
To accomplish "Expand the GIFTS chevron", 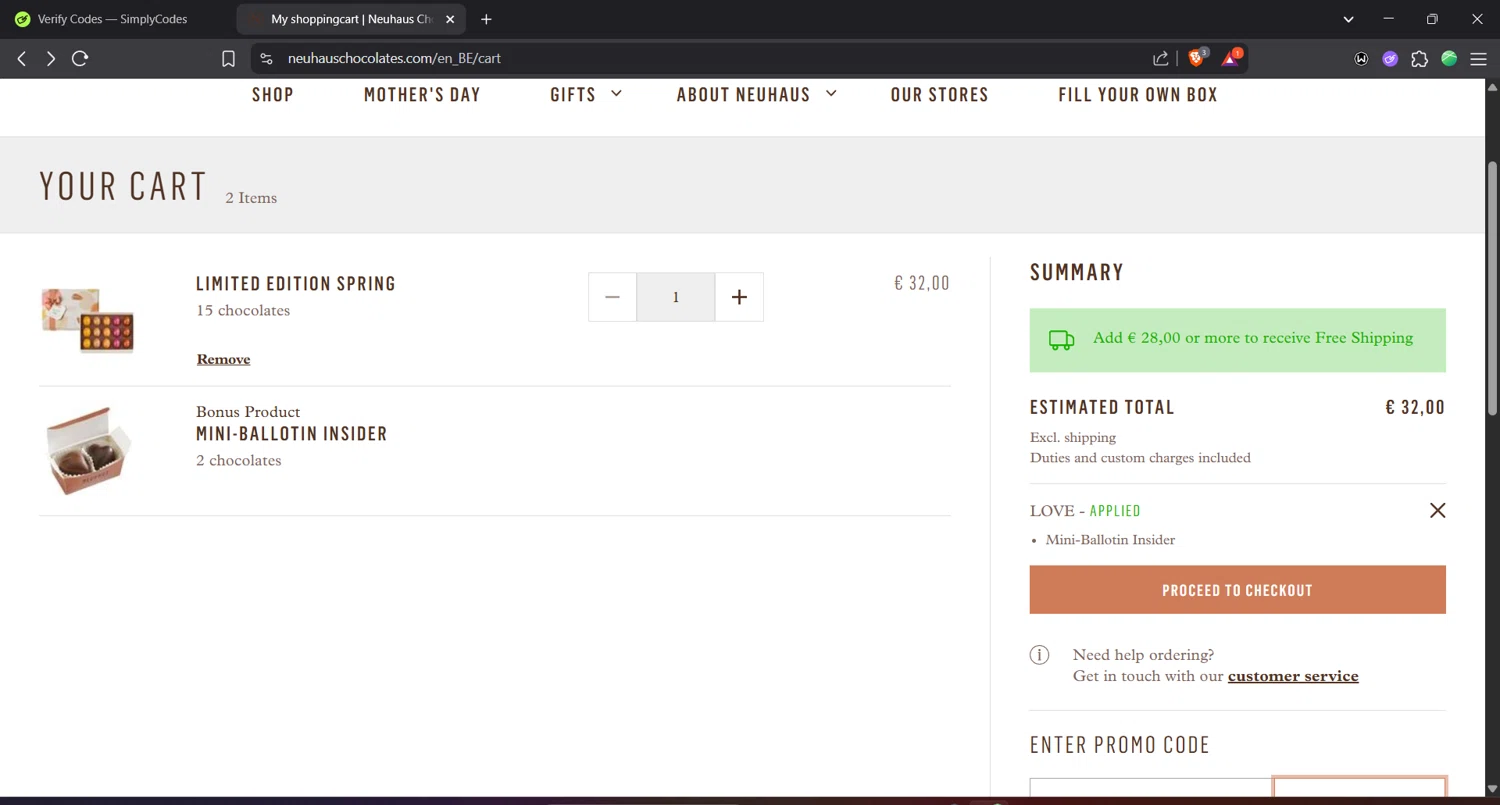I will [x=616, y=93].
